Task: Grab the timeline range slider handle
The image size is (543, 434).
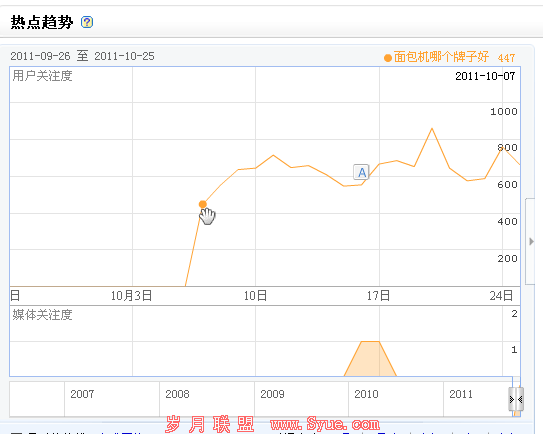Action: (516, 399)
